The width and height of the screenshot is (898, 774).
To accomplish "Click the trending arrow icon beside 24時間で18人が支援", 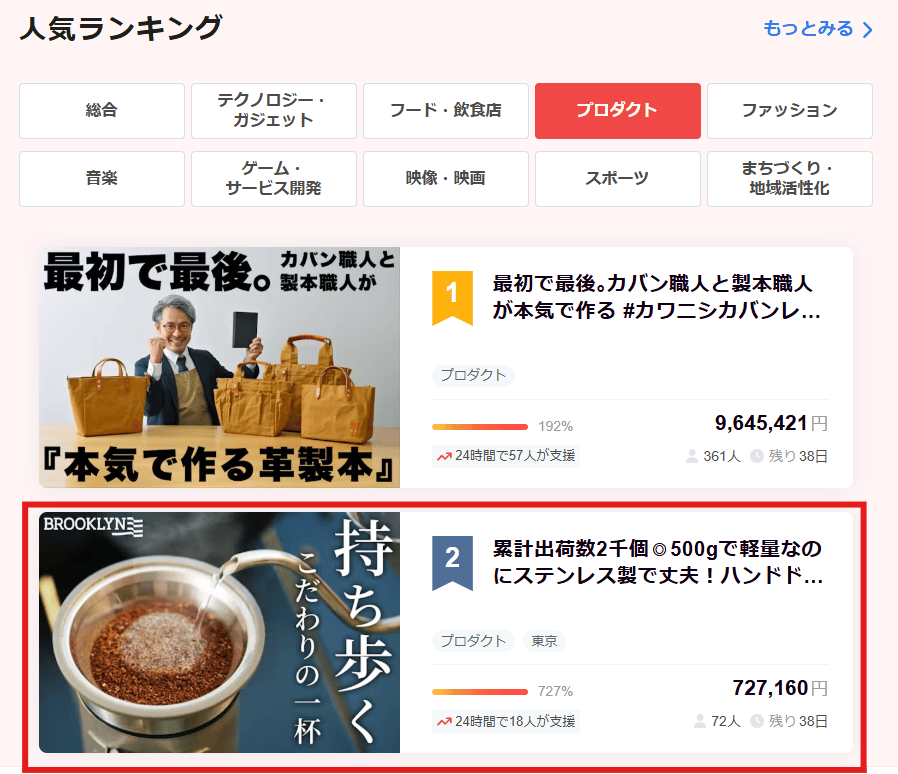I will [x=444, y=721].
